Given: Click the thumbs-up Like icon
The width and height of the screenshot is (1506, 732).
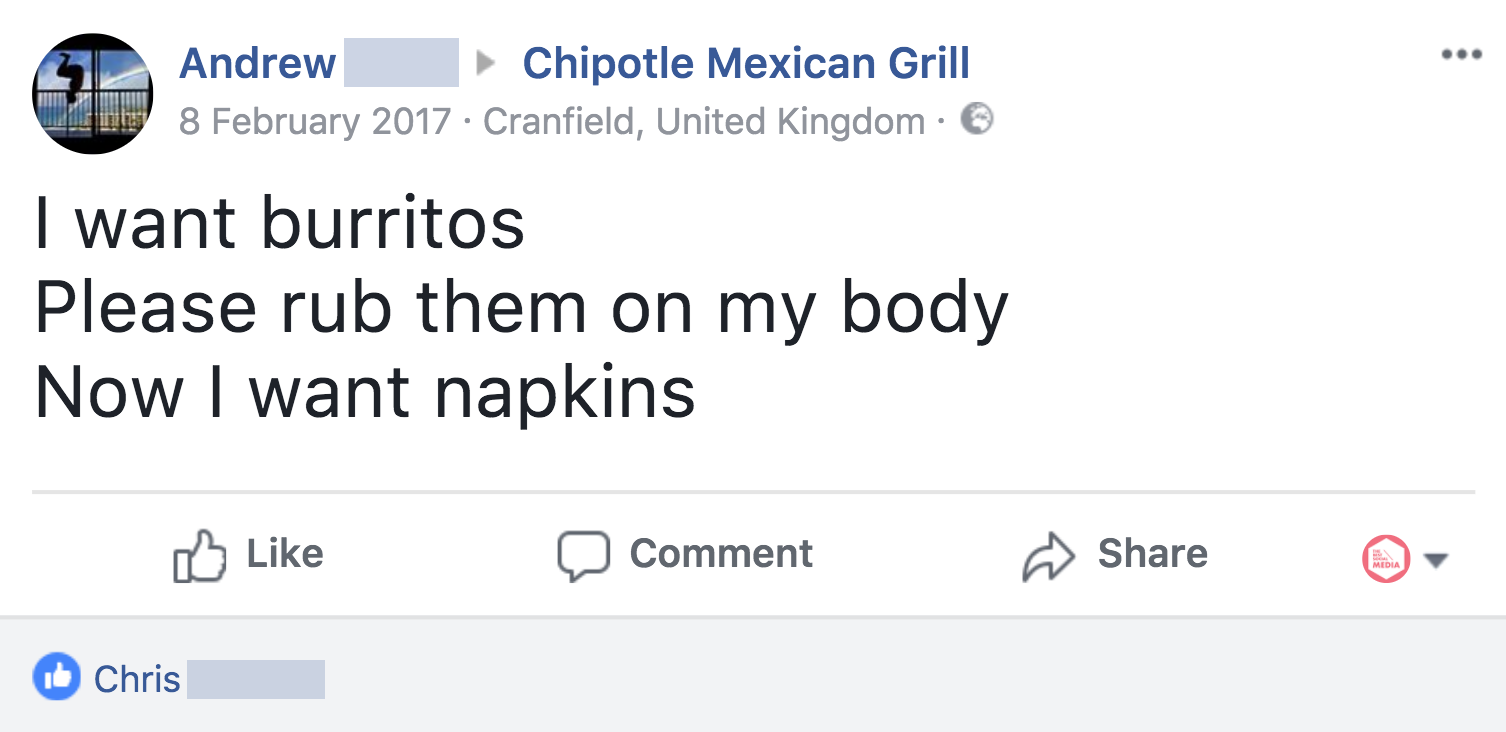Looking at the screenshot, I should pos(199,555).
